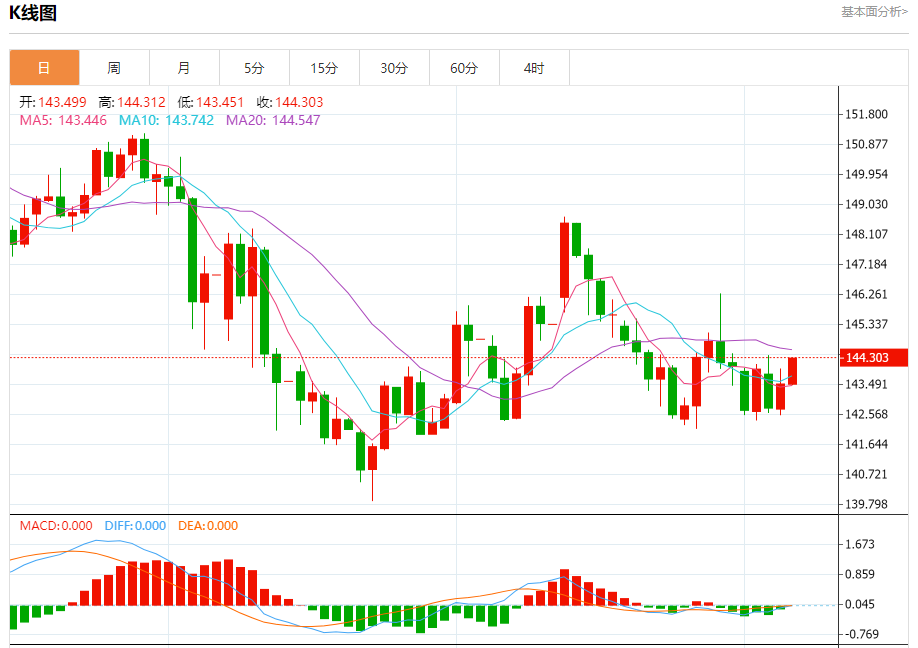Click the 140.721 price axis label

point(866,474)
